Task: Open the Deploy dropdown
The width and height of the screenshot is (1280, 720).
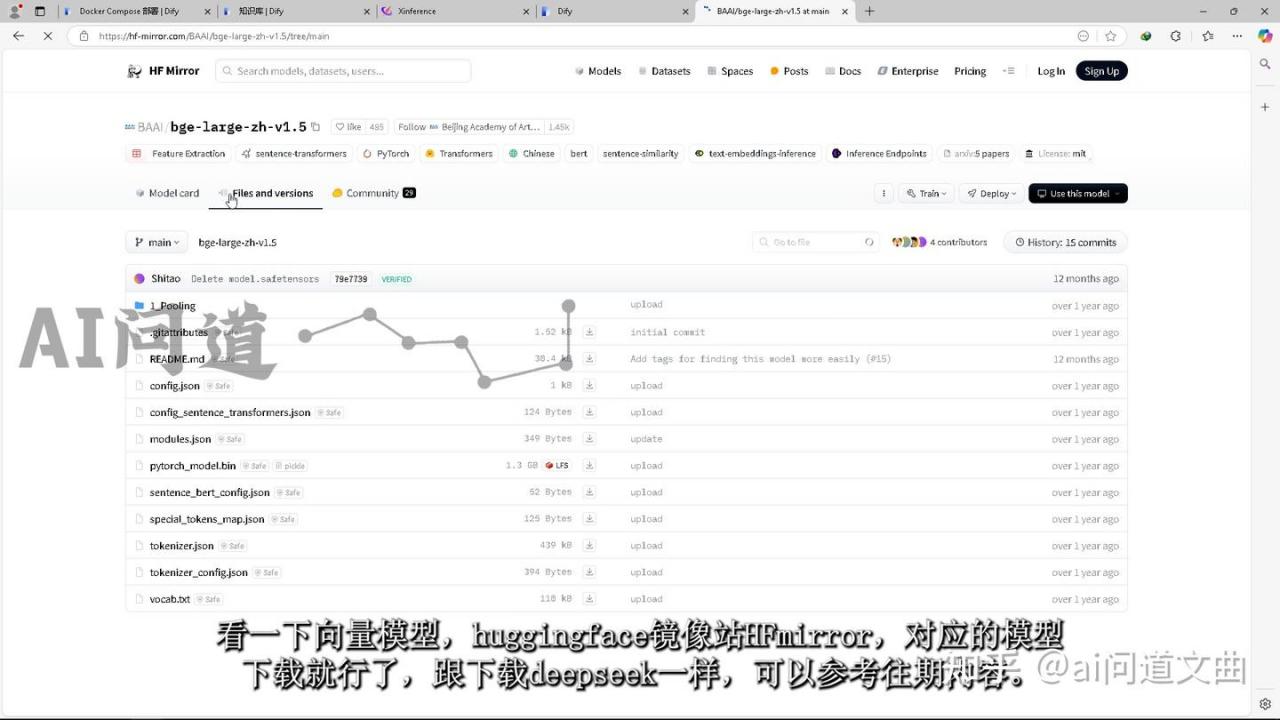Action: [990, 193]
